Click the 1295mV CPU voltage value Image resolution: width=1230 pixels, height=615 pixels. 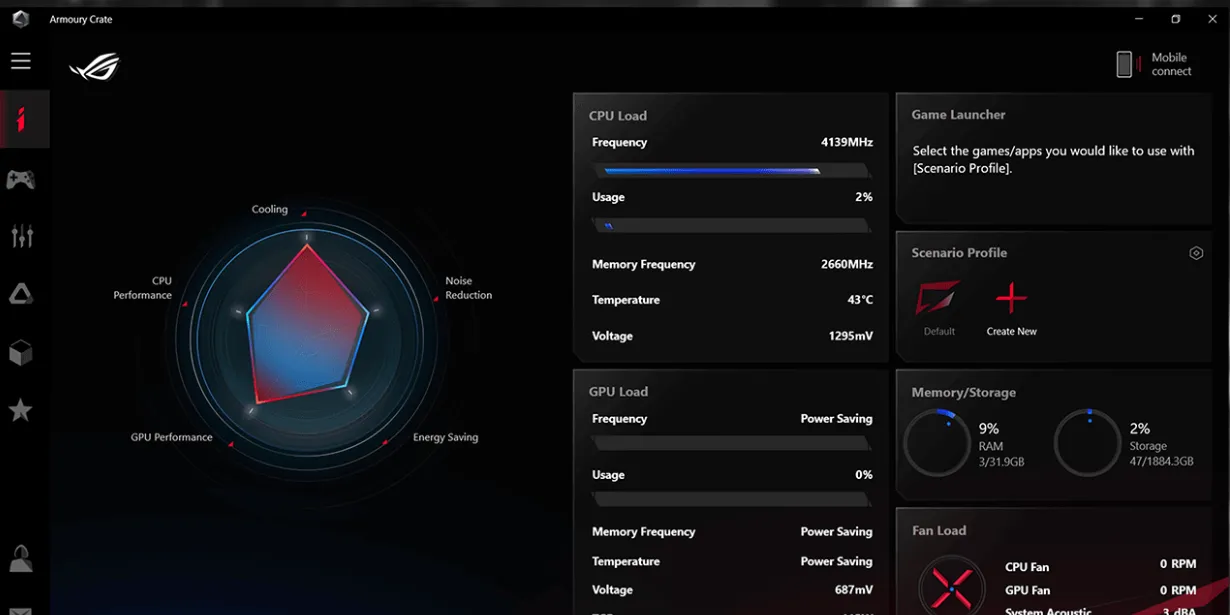851,336
